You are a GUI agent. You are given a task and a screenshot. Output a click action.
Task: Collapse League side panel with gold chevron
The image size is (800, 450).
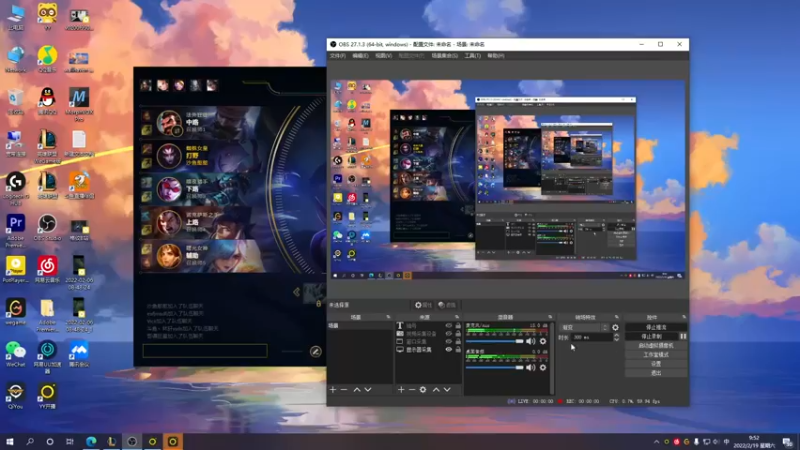point(296,292)
